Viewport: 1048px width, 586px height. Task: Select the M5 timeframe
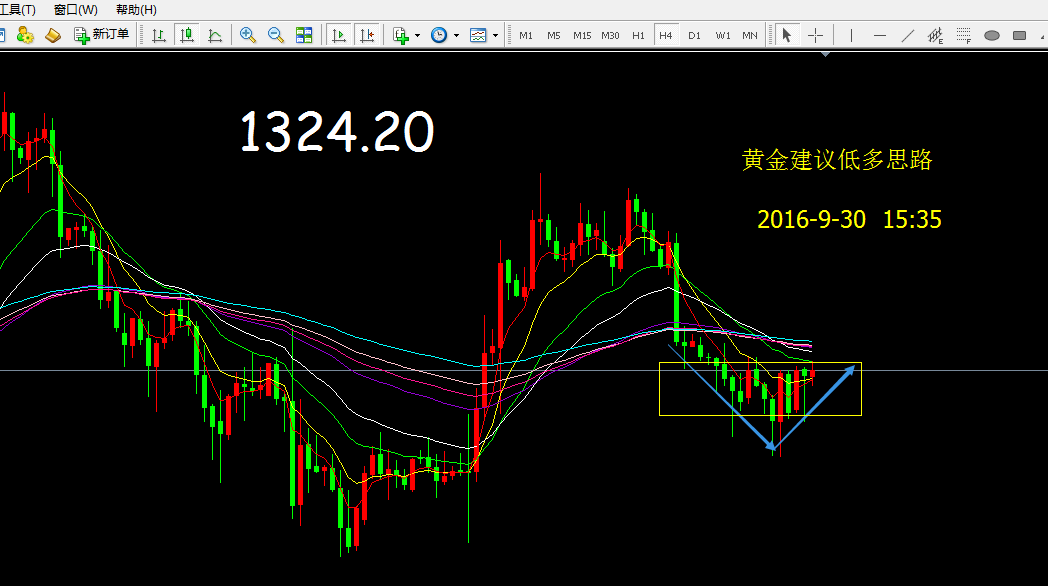coord(553,35)
